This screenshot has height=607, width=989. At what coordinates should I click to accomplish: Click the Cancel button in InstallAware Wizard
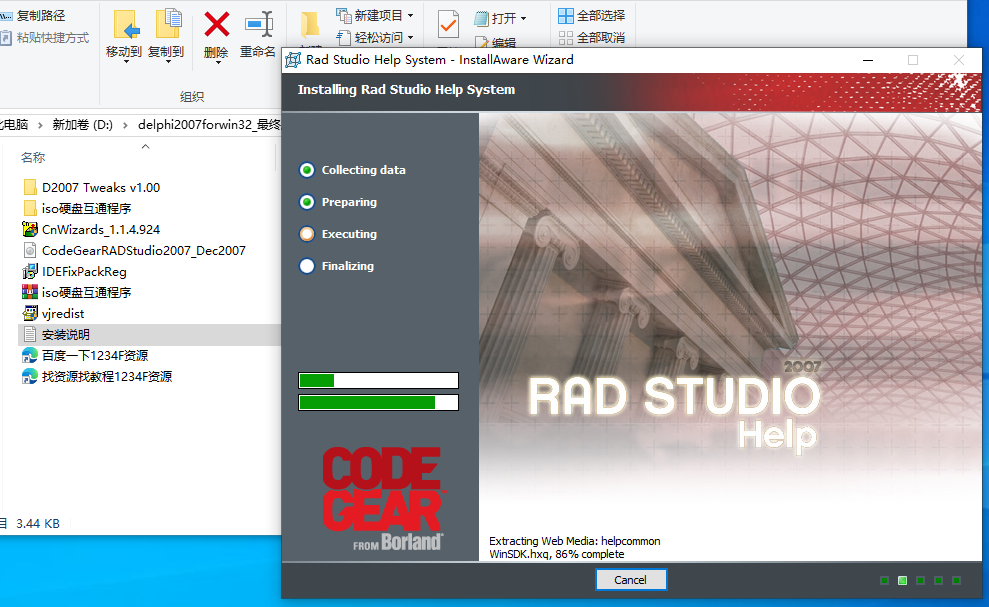tap(630, 580)
